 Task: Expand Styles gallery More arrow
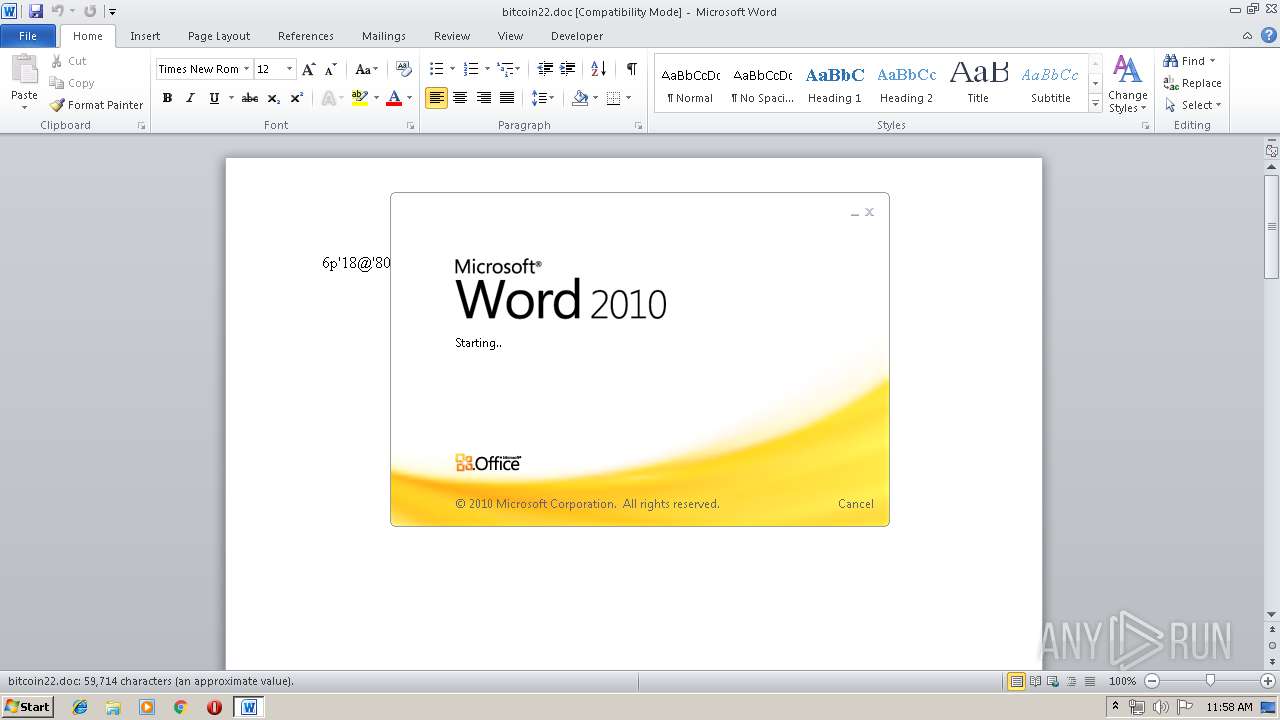click(1095, 105)
